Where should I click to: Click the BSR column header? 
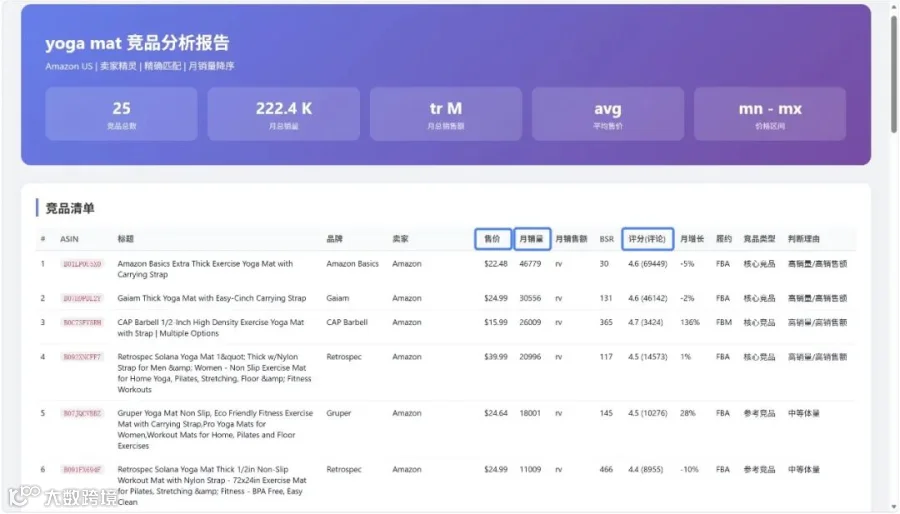(607, 239)
